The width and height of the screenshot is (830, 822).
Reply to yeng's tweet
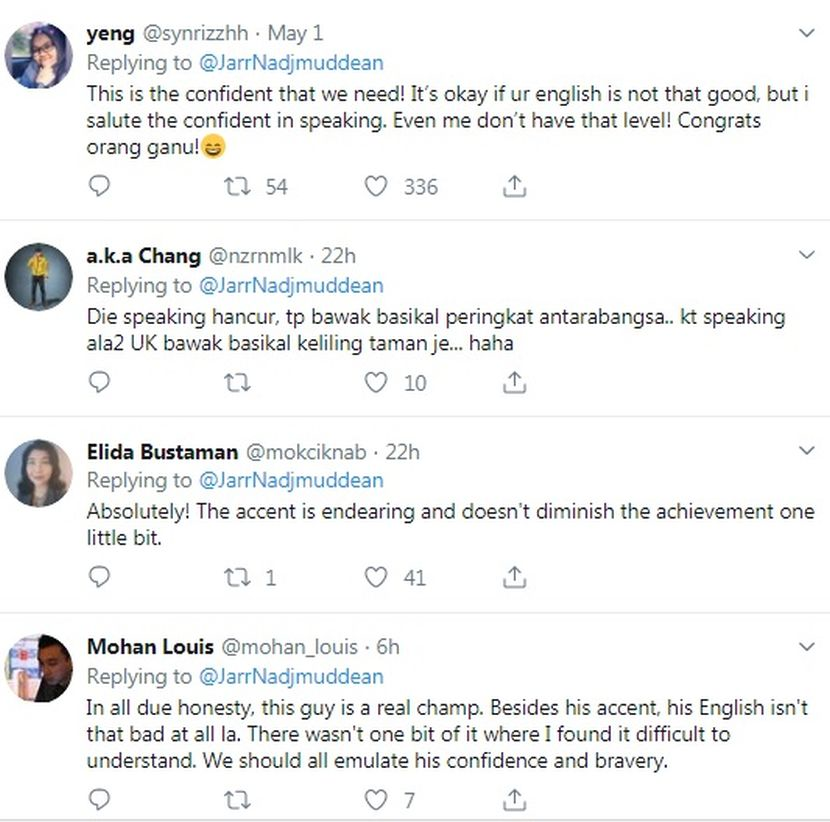coord(99,186)
